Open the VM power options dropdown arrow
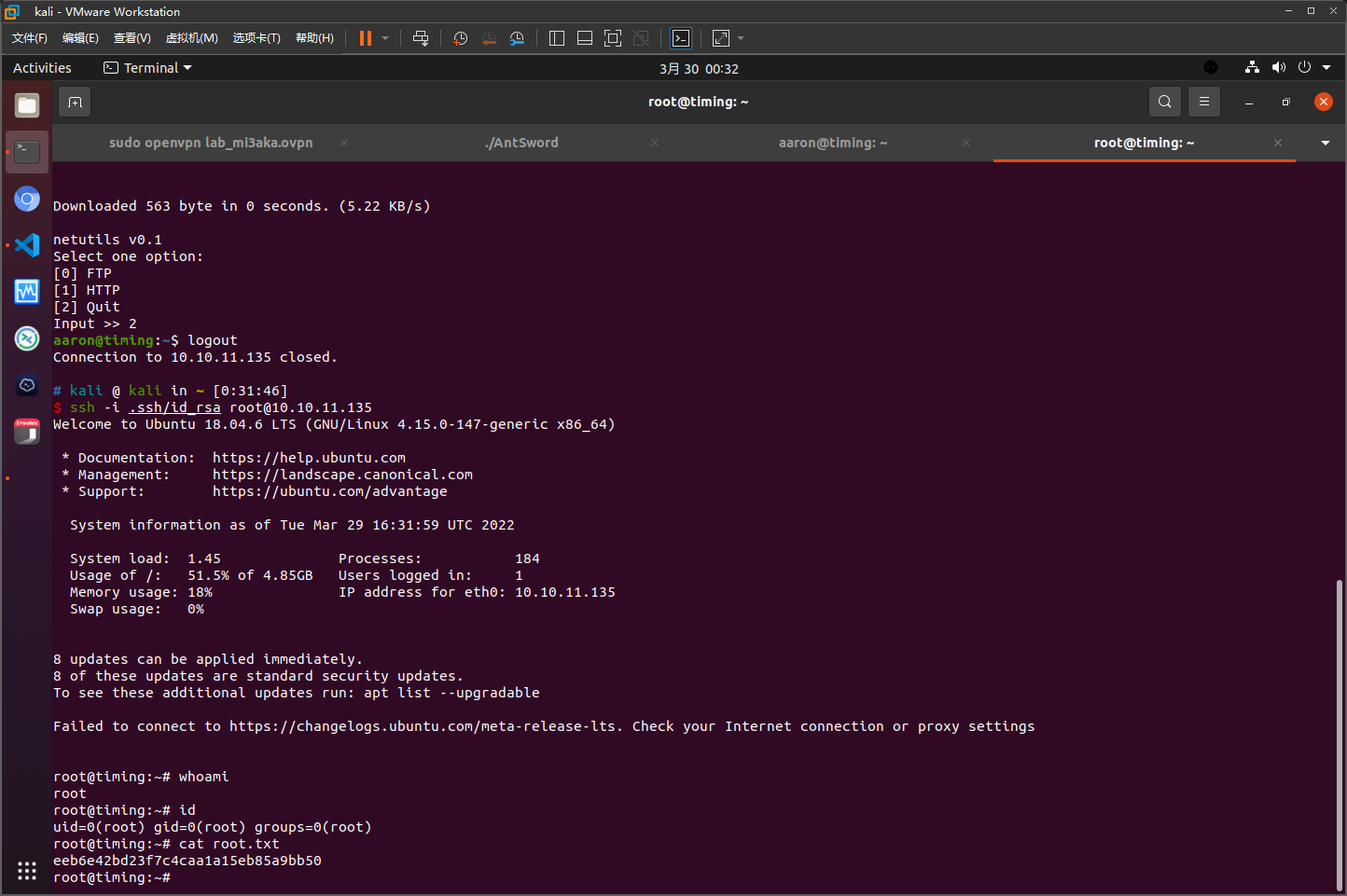This screenshot has height=896, width=1347. point(385,38)
